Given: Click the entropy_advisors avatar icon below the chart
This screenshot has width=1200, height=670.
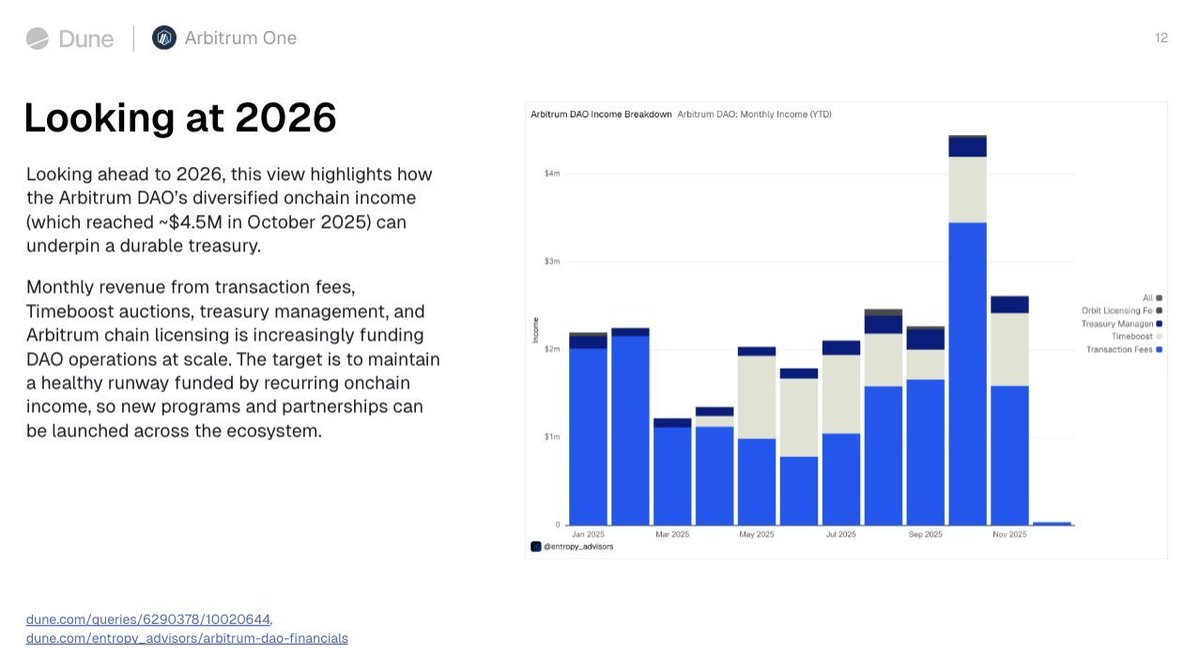Looking at the screenshot, I should pos(536,547).
